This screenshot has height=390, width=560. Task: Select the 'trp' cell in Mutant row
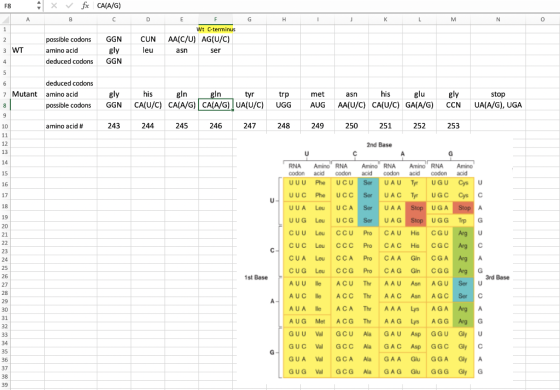click(284, 94)
